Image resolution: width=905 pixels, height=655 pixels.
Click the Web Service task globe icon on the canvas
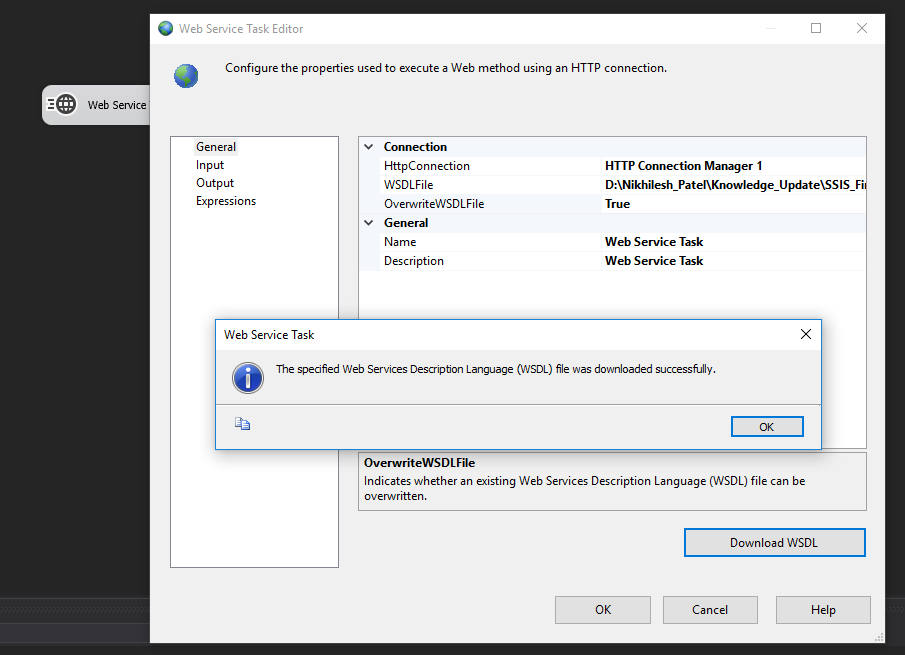coord(65,104)
